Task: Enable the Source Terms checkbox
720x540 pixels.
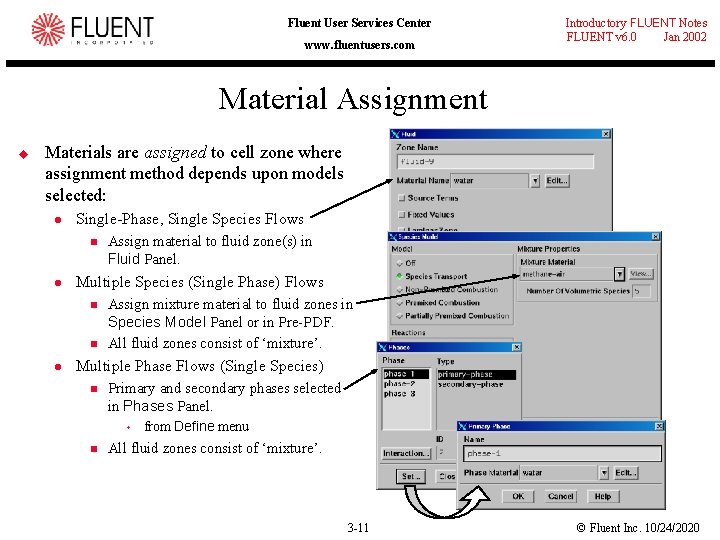Action: click(402, 198)
